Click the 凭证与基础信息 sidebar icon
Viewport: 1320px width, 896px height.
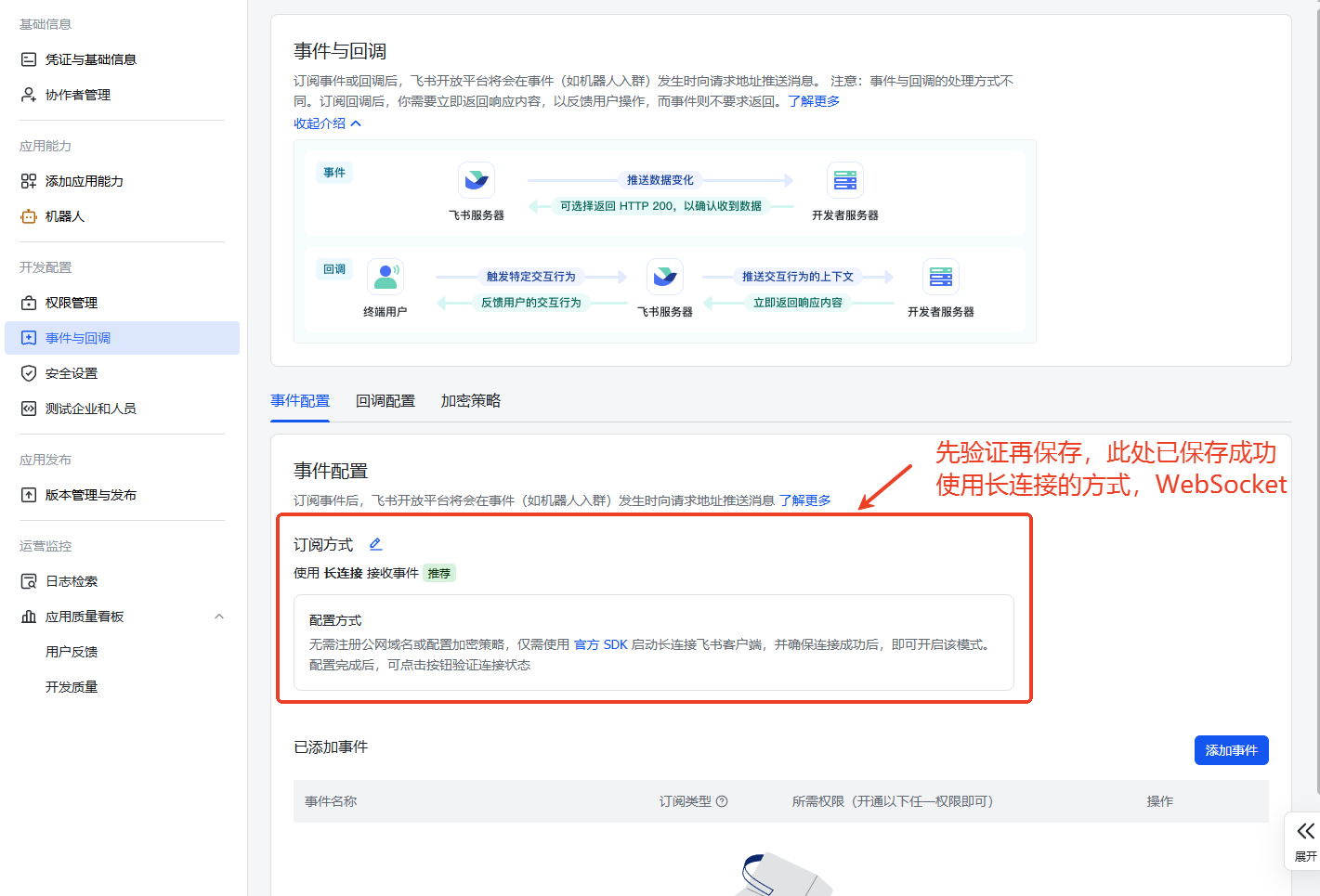(29, 59)
